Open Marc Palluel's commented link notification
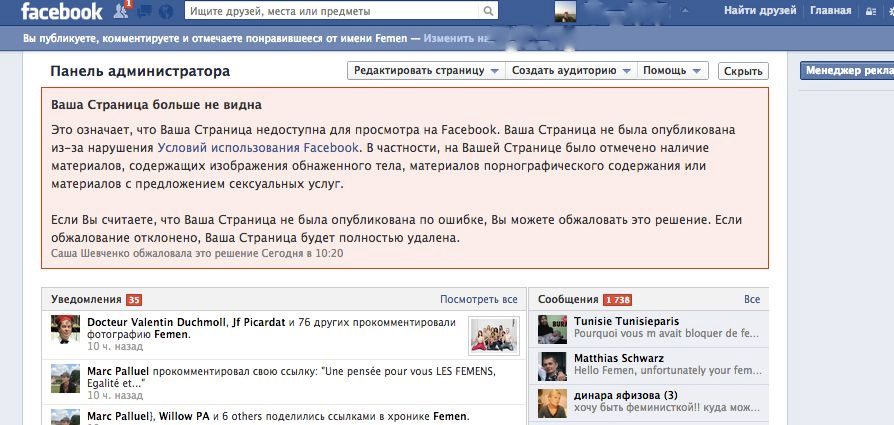The height and width of the screenshot is (425, 894). [x=284, y=383]
